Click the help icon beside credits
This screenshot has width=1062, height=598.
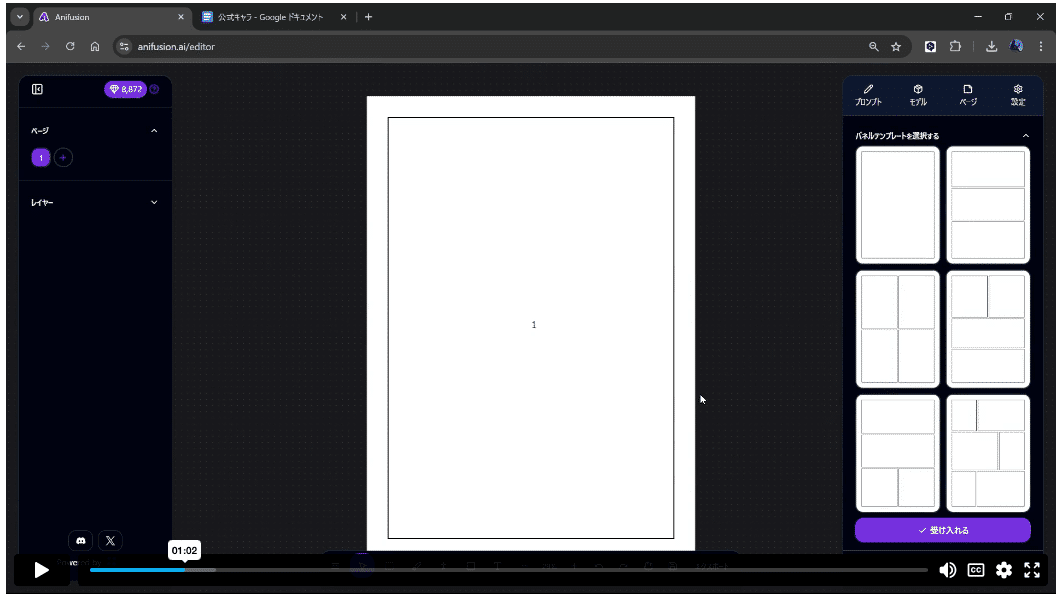154,89
